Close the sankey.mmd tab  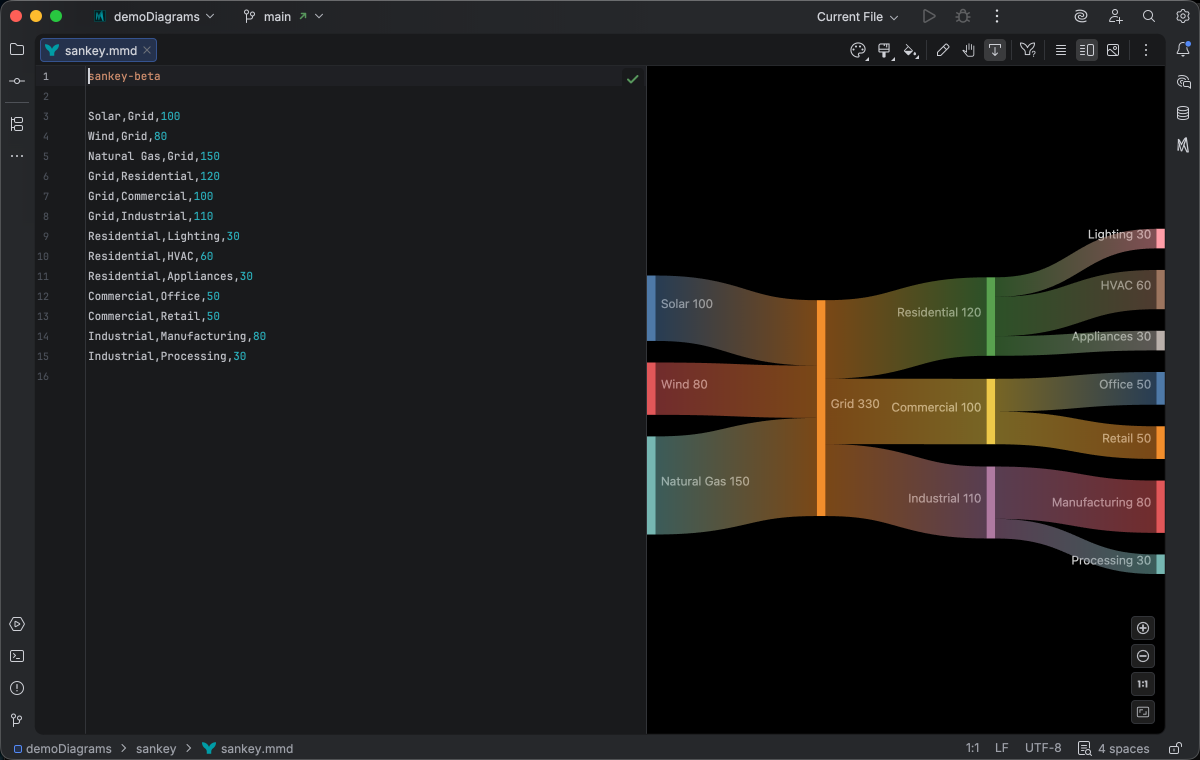147,50
